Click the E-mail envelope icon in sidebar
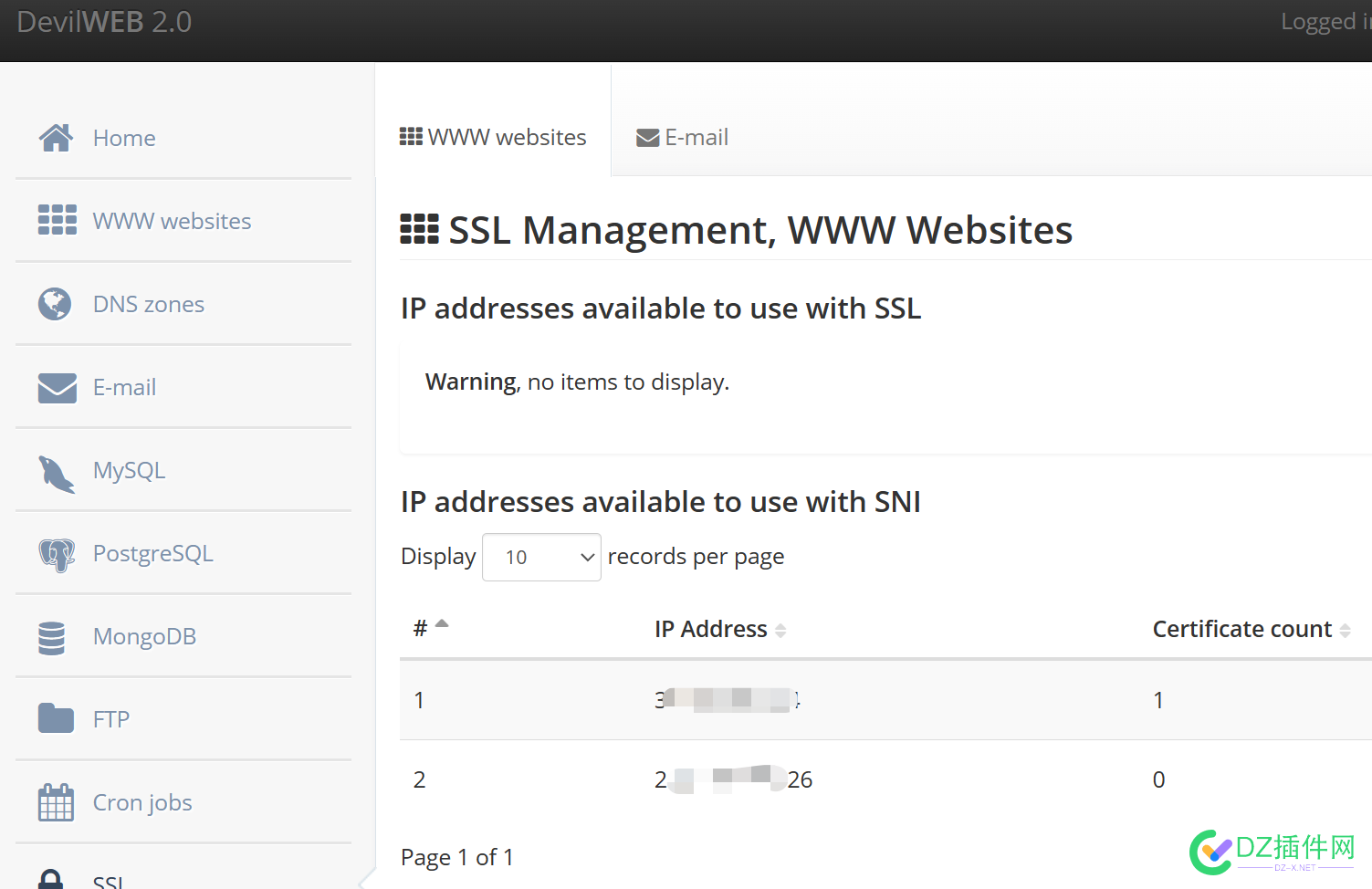The width and height of the screenshot is (1372, 889). (x=57, y=387)
